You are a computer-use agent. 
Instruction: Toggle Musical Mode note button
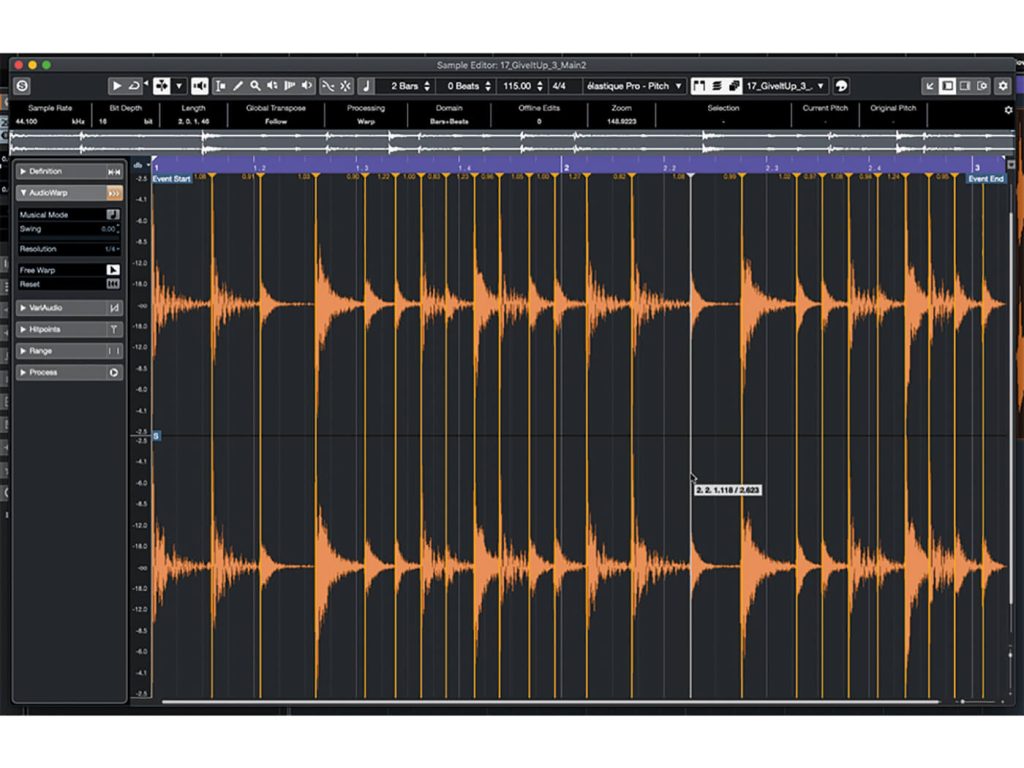113,214
